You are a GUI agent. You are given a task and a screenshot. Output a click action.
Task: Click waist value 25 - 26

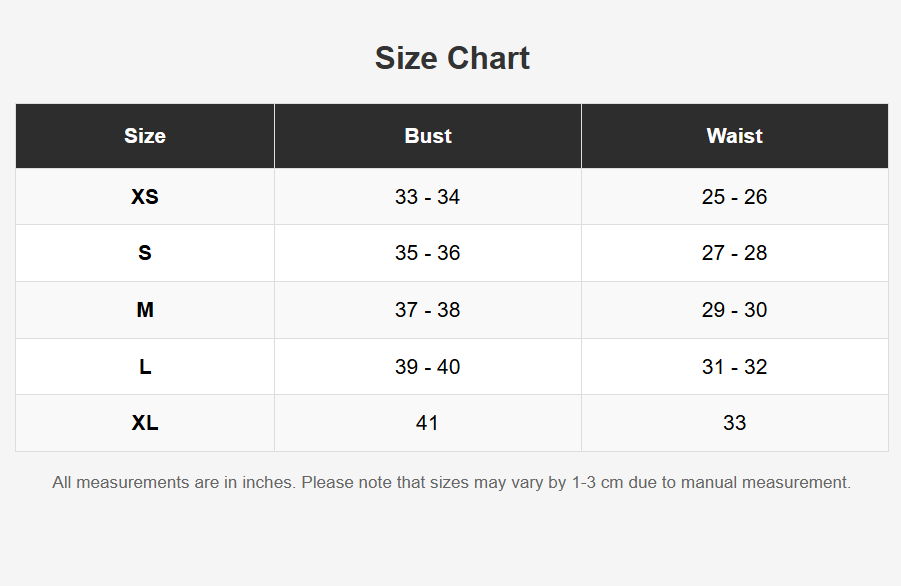tap(734, 197)
